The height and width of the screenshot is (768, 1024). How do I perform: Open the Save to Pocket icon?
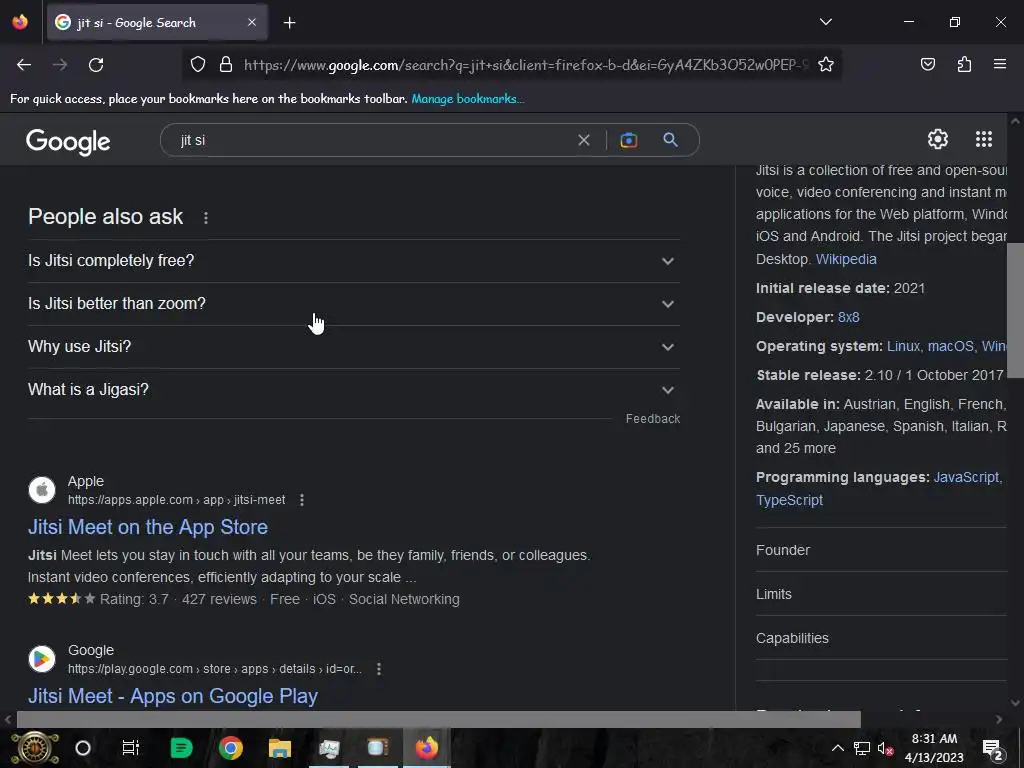(927, 65)
